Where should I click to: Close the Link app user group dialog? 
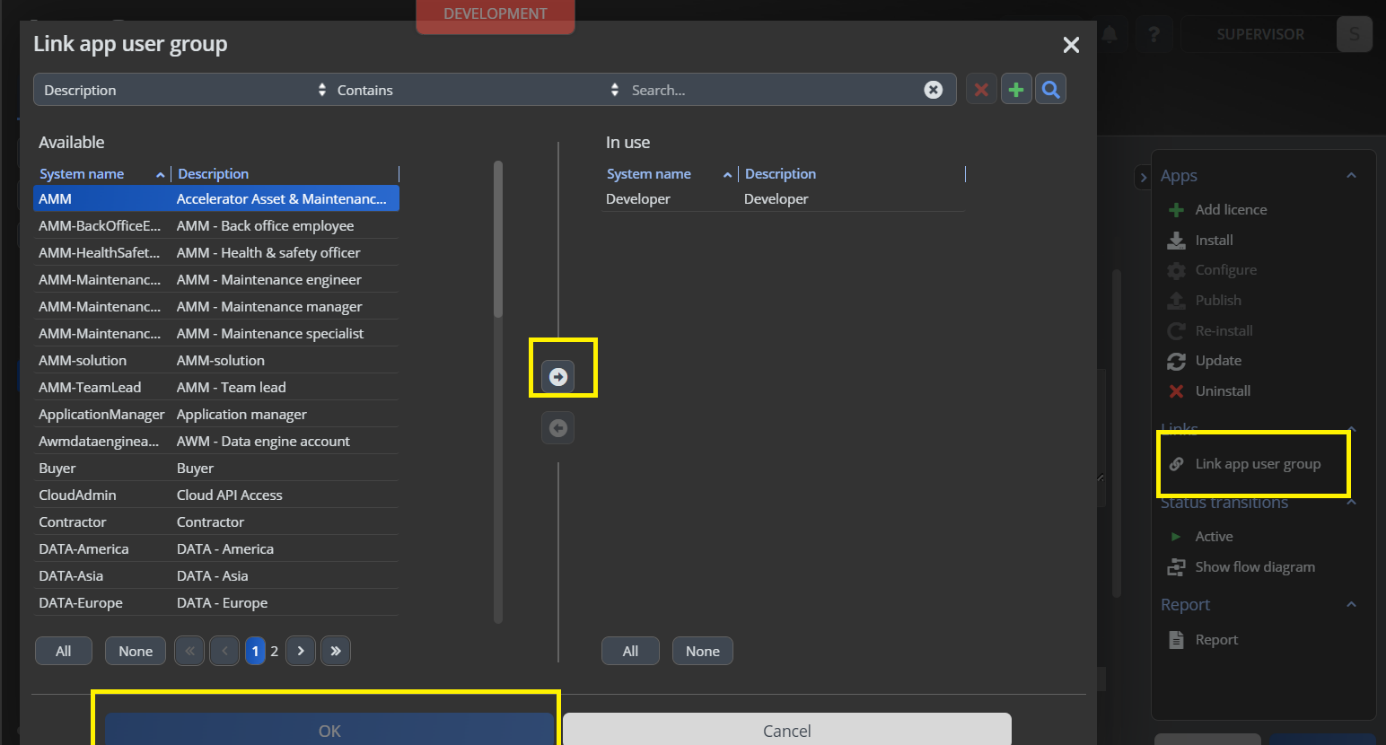[x=1071, y=45]
